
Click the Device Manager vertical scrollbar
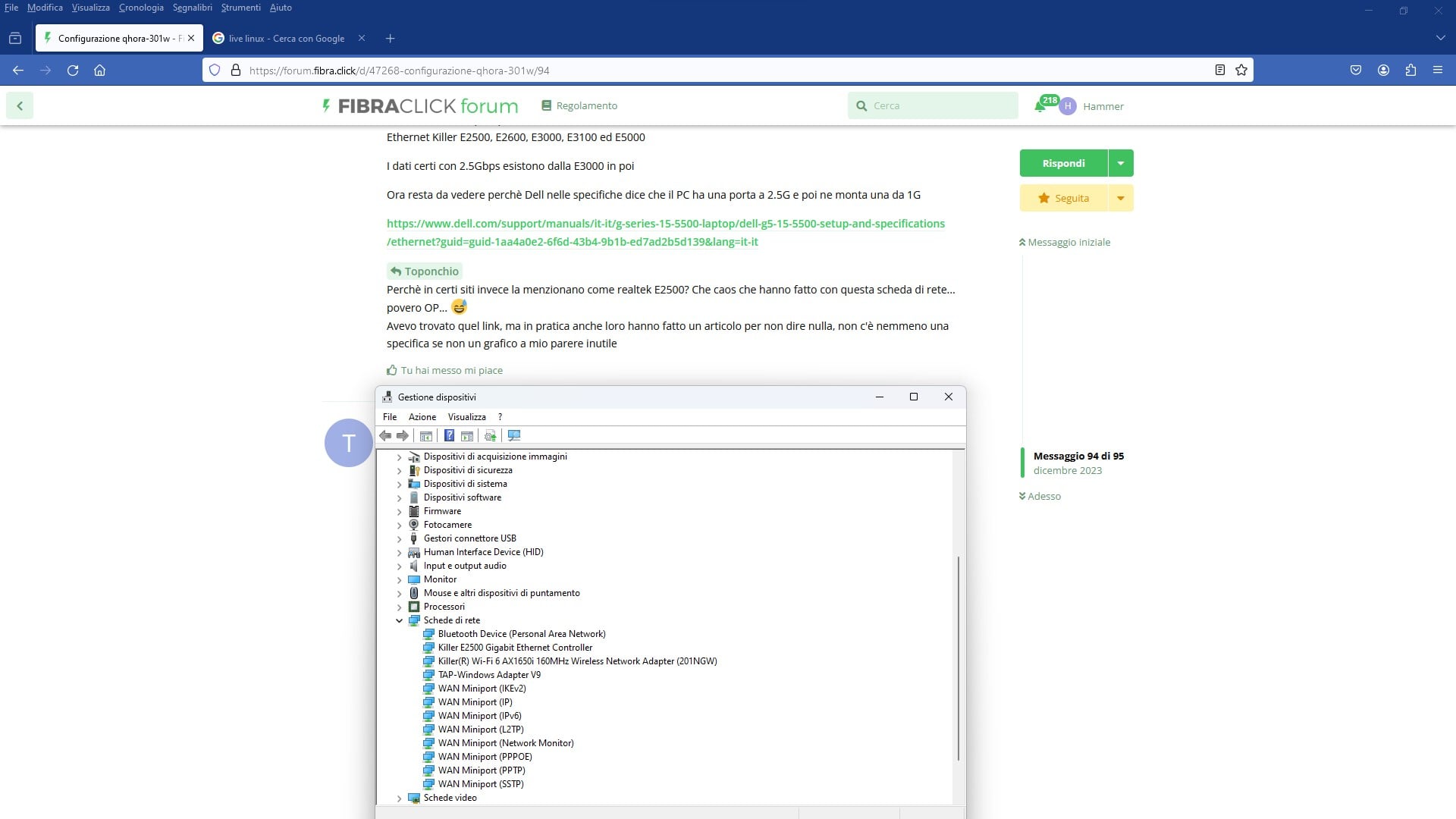[959, 658]
